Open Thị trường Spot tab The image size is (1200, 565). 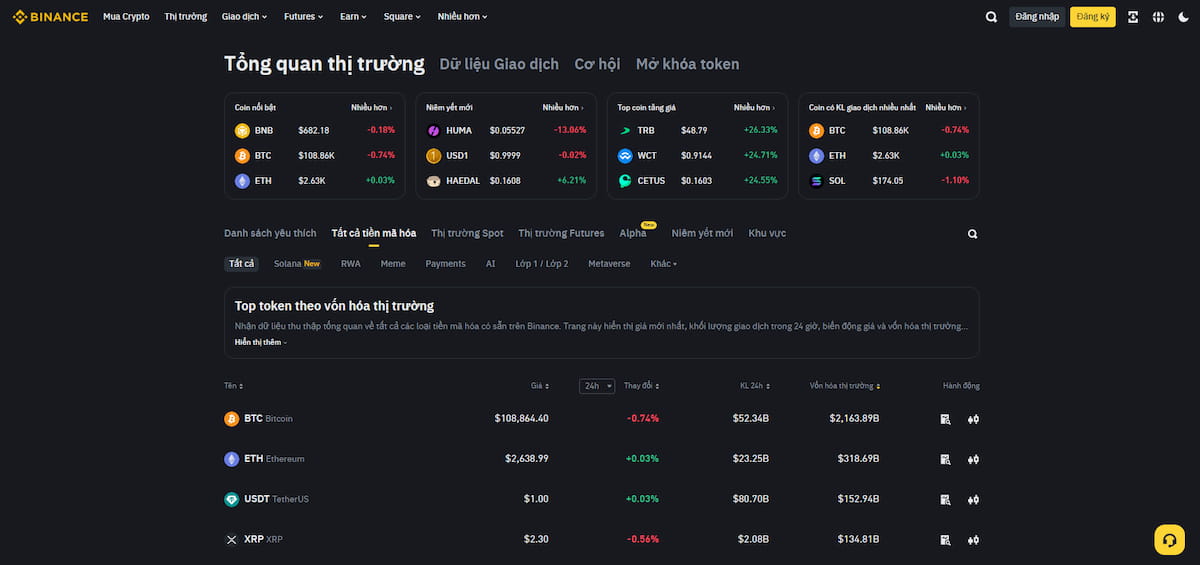click(467, 233)
